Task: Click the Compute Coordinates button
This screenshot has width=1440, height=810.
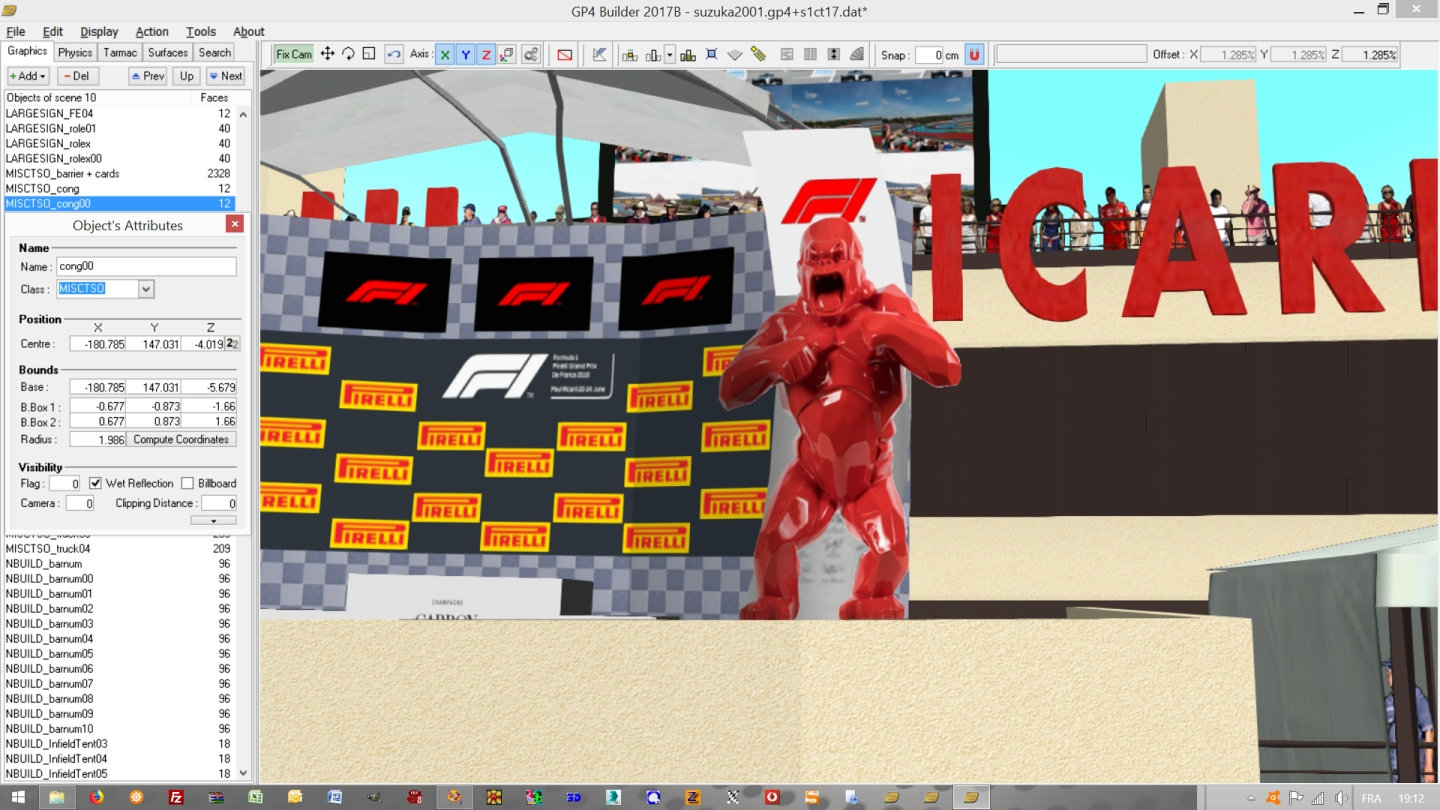Action: tap(181, 439)
